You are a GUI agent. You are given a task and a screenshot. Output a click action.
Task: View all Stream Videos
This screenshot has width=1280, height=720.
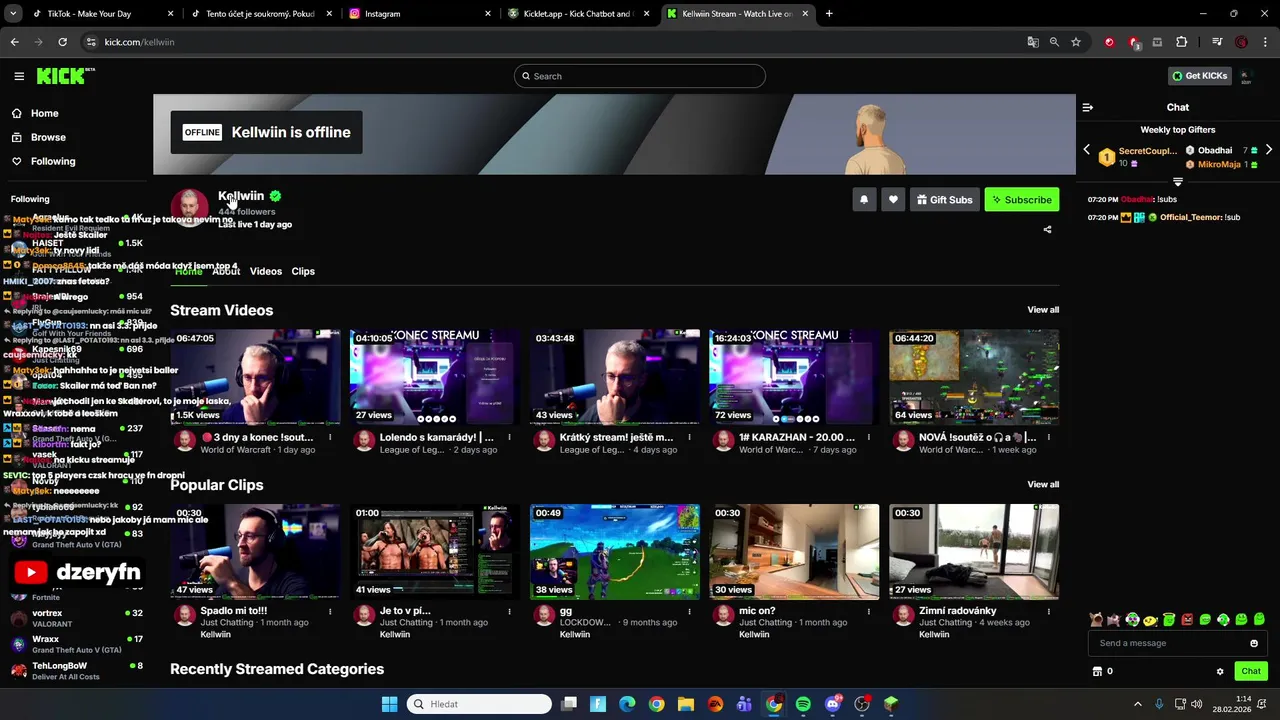point(1043,310)
